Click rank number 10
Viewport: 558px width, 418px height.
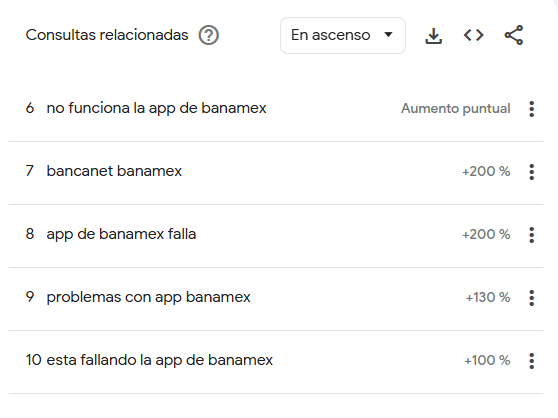coord(34,360)
